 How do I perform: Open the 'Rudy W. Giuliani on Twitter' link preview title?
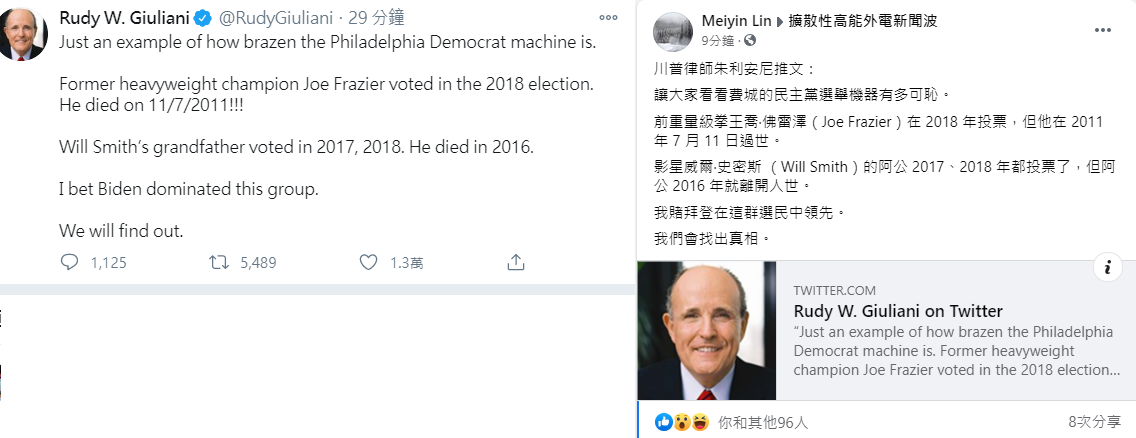pos(898,311)
